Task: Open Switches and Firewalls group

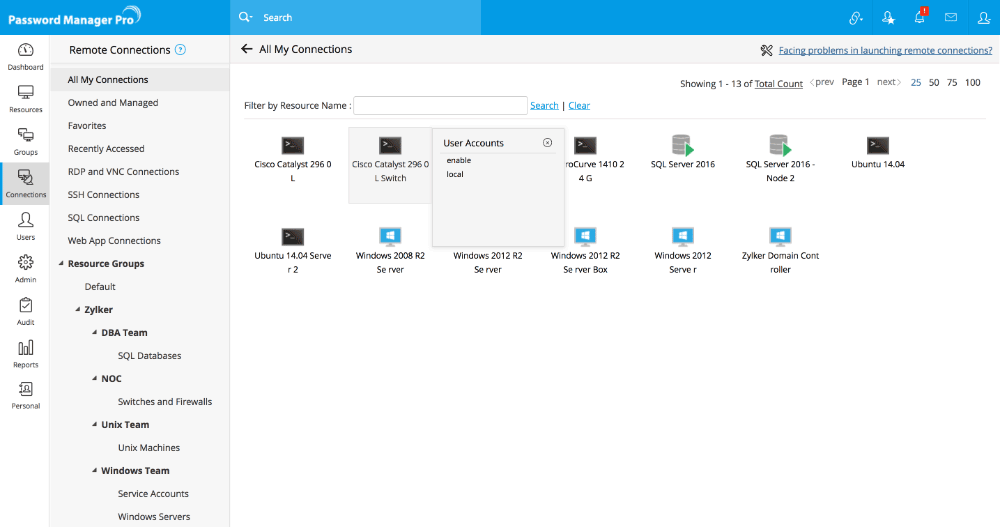Action: (165, 401)
